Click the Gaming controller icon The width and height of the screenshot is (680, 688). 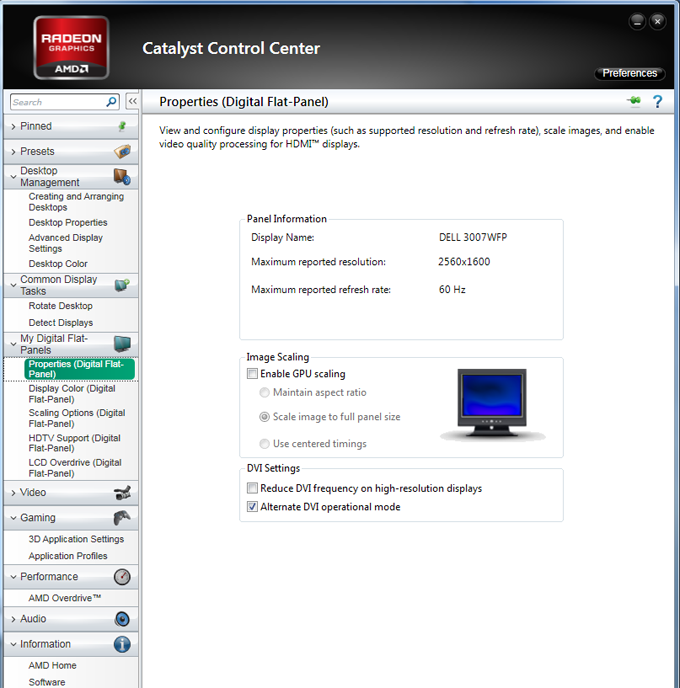click(x=122, y=518)
